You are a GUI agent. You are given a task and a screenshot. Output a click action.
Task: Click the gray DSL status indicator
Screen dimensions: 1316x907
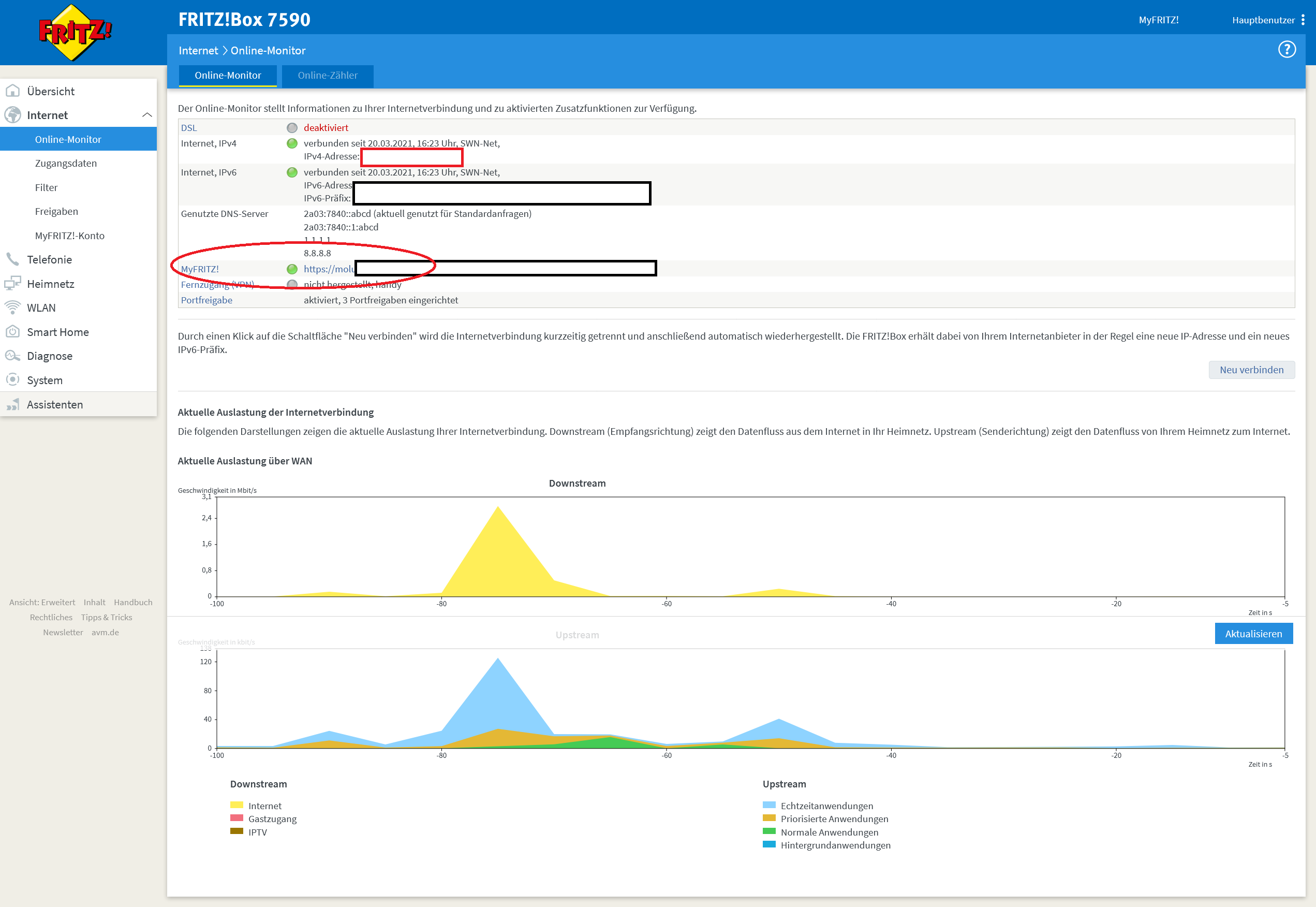click(292, 128)
